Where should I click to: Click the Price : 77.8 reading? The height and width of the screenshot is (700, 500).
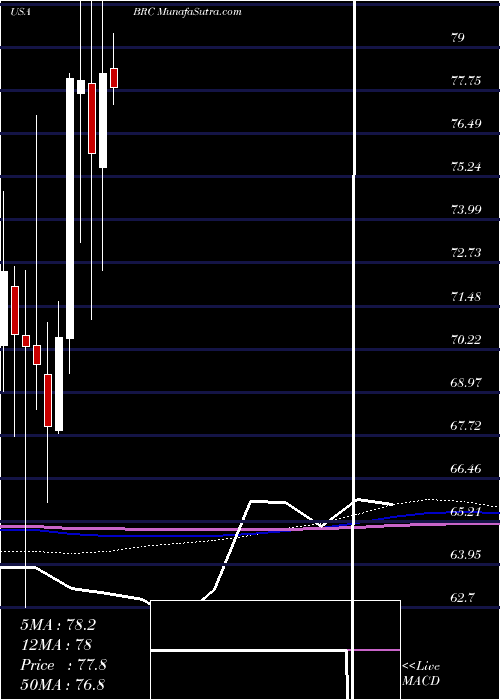coord(63,665)
